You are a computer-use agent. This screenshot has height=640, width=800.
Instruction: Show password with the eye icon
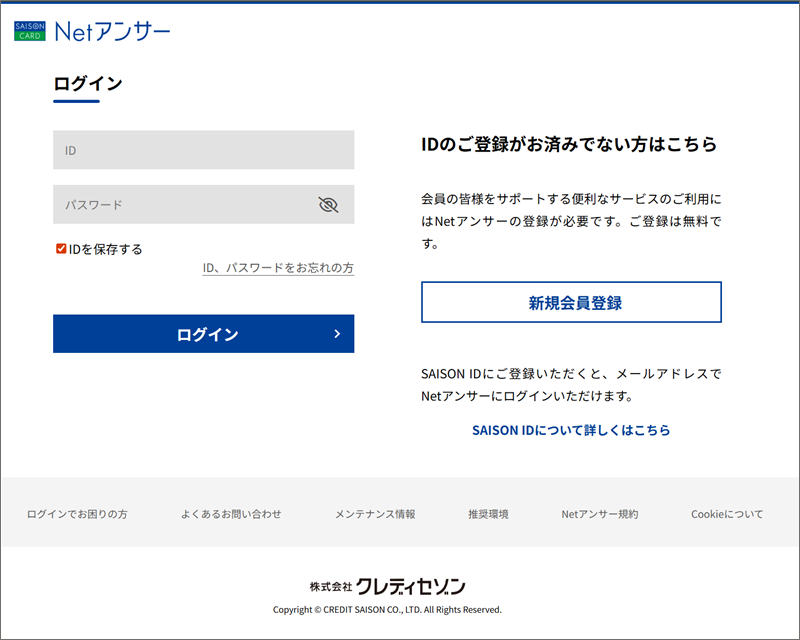pyautogui.click(x=328, y=205)
